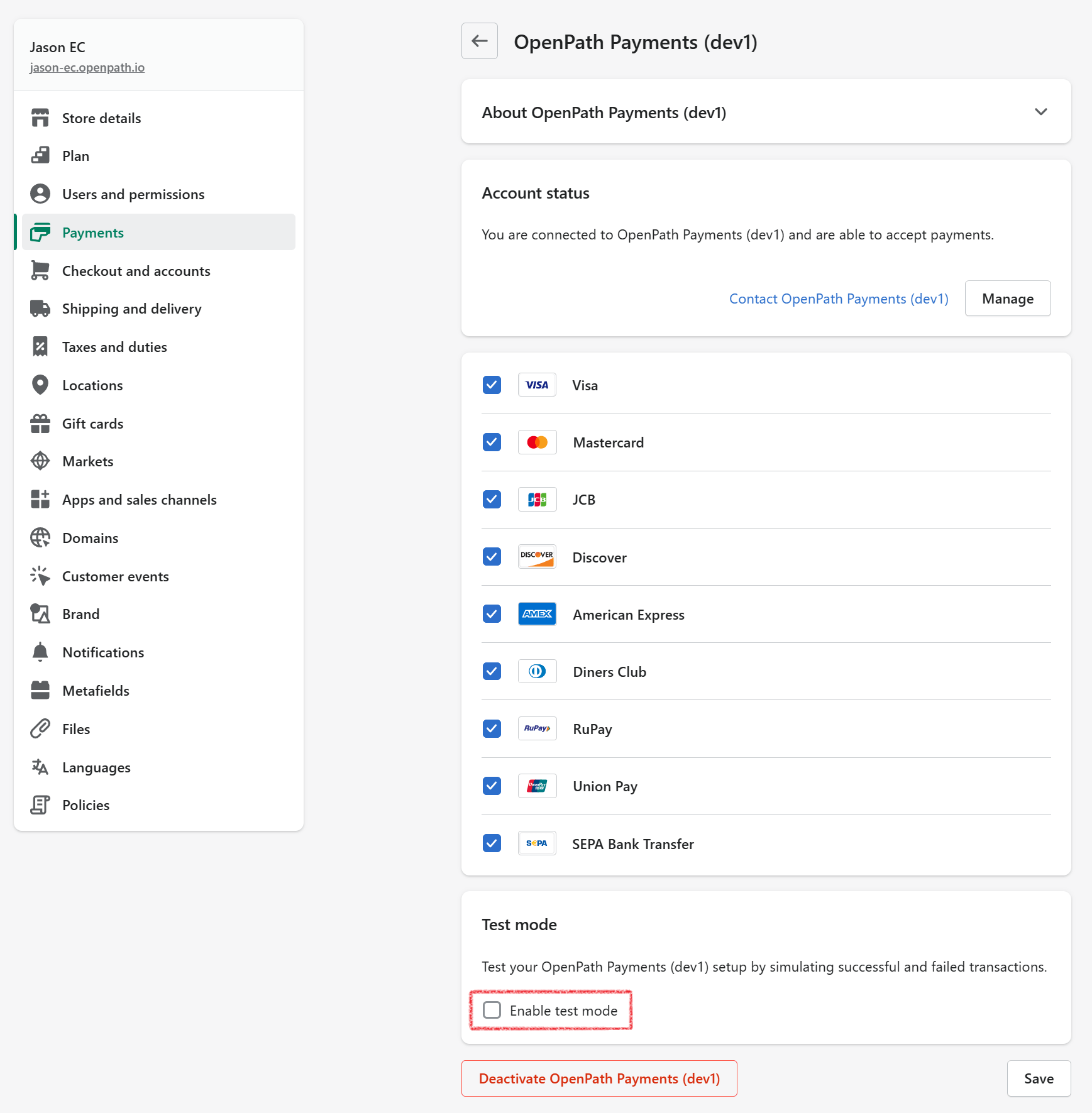This screenshot has width=1092, height=1113.
Task: Select the Shipping and delivery truck icon
Action: (40, 309)
